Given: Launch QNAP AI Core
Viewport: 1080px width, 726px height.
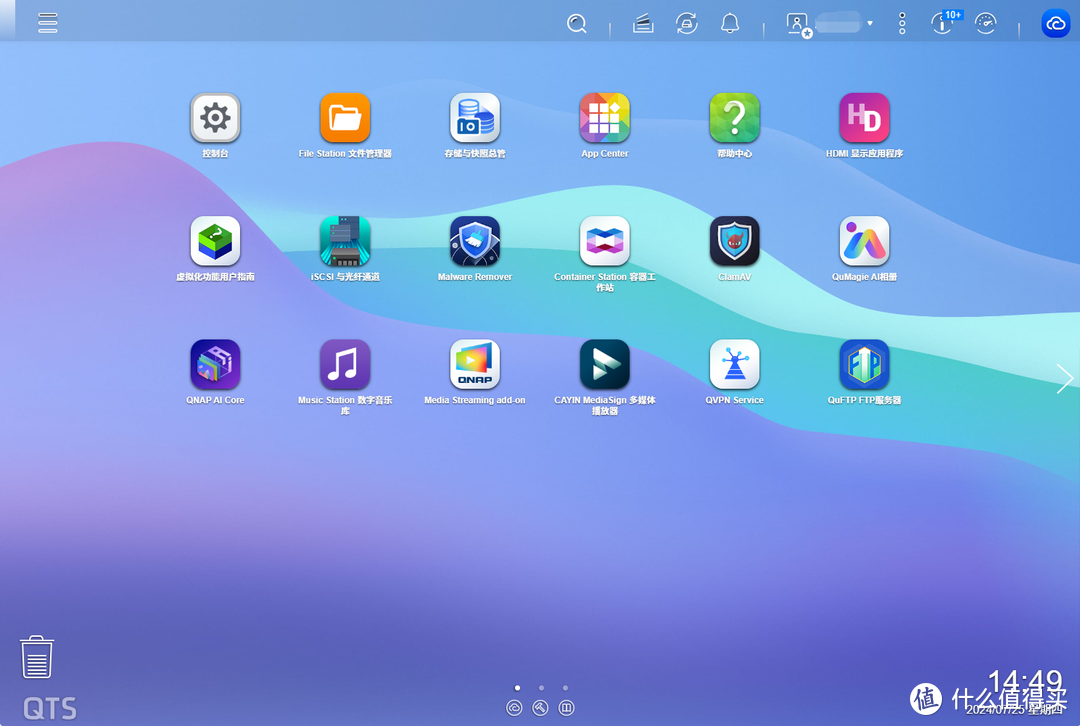Looking at the screenshot, I should (216, 364).
